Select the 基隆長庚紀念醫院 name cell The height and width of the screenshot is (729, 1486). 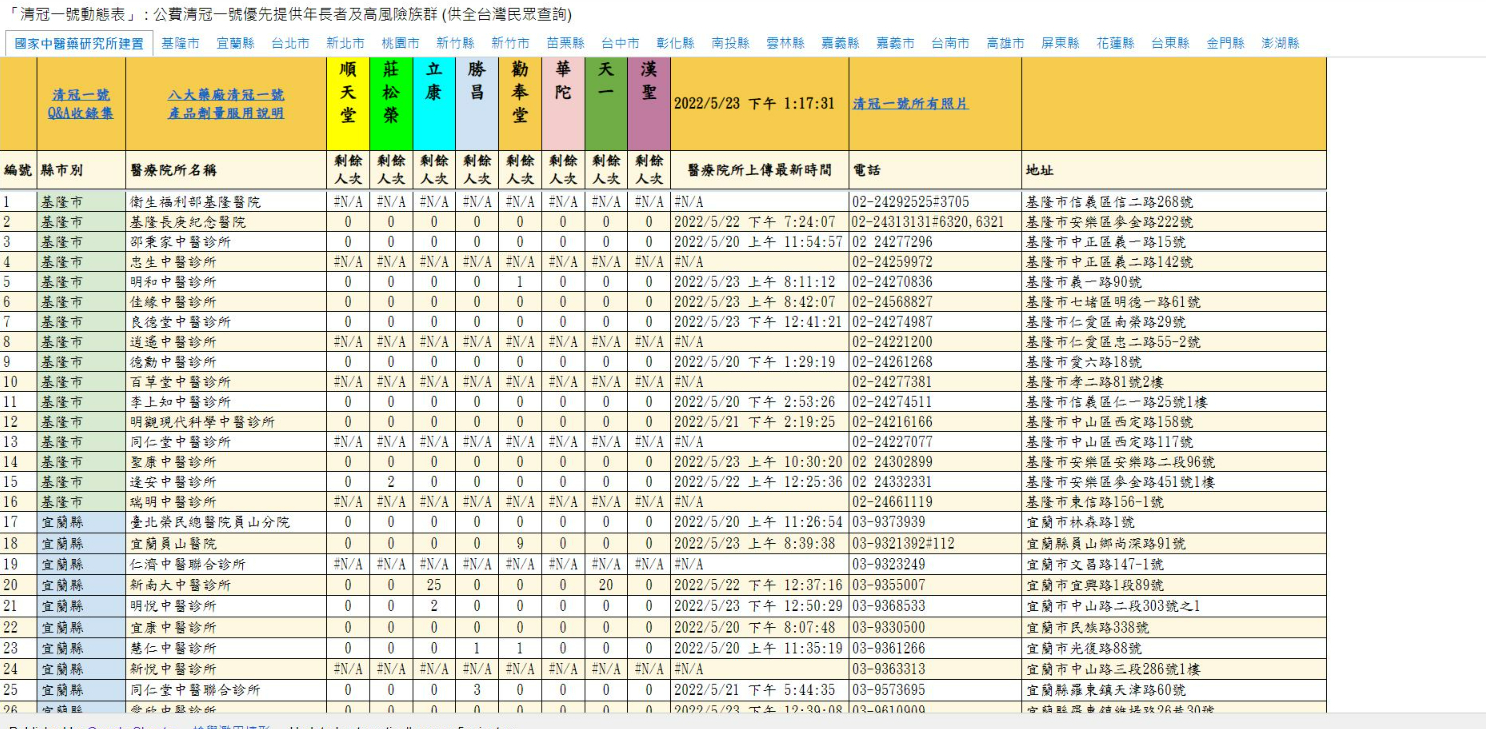coord(188,222)
